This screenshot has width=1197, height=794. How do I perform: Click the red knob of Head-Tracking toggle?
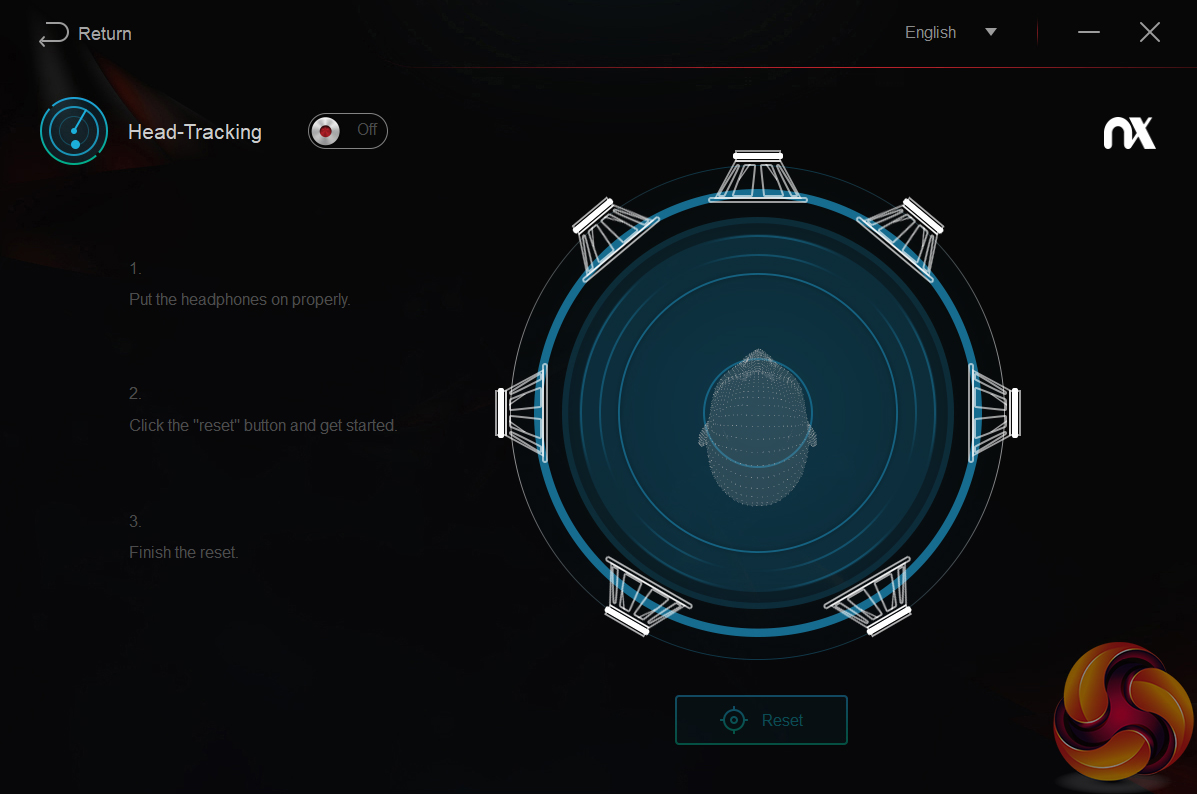326,131
